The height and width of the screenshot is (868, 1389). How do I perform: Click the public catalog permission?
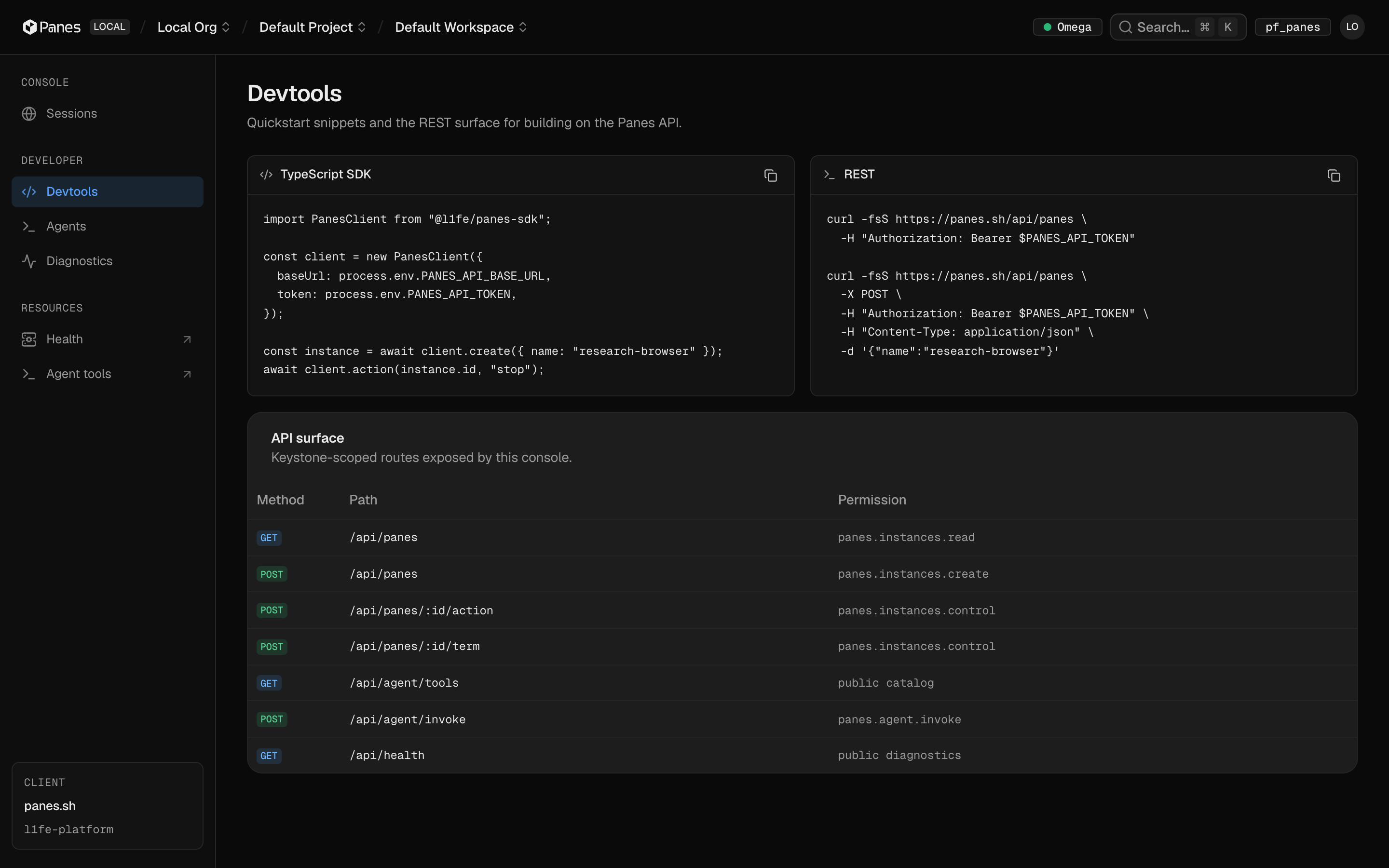tap(885, 683)
